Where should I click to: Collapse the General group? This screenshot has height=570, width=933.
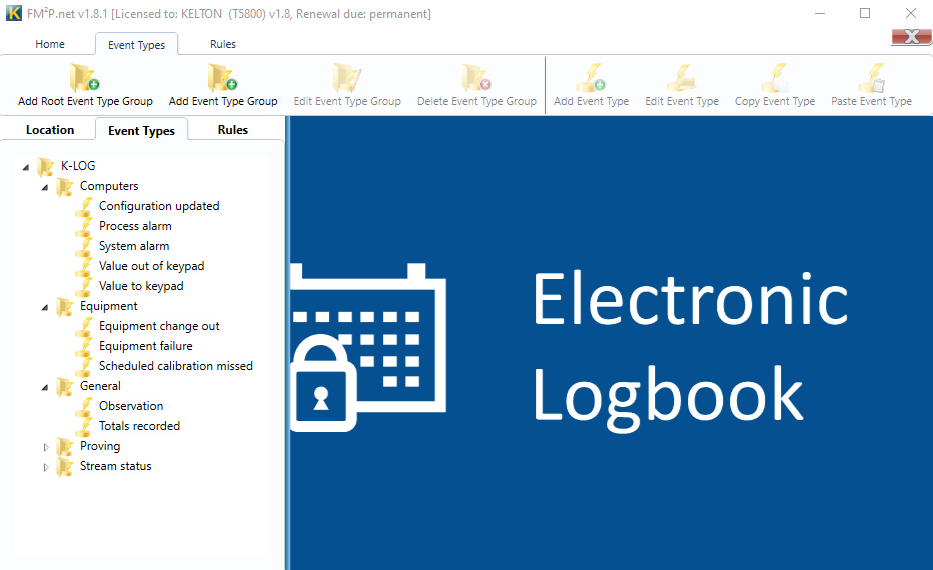pos(45,387)
